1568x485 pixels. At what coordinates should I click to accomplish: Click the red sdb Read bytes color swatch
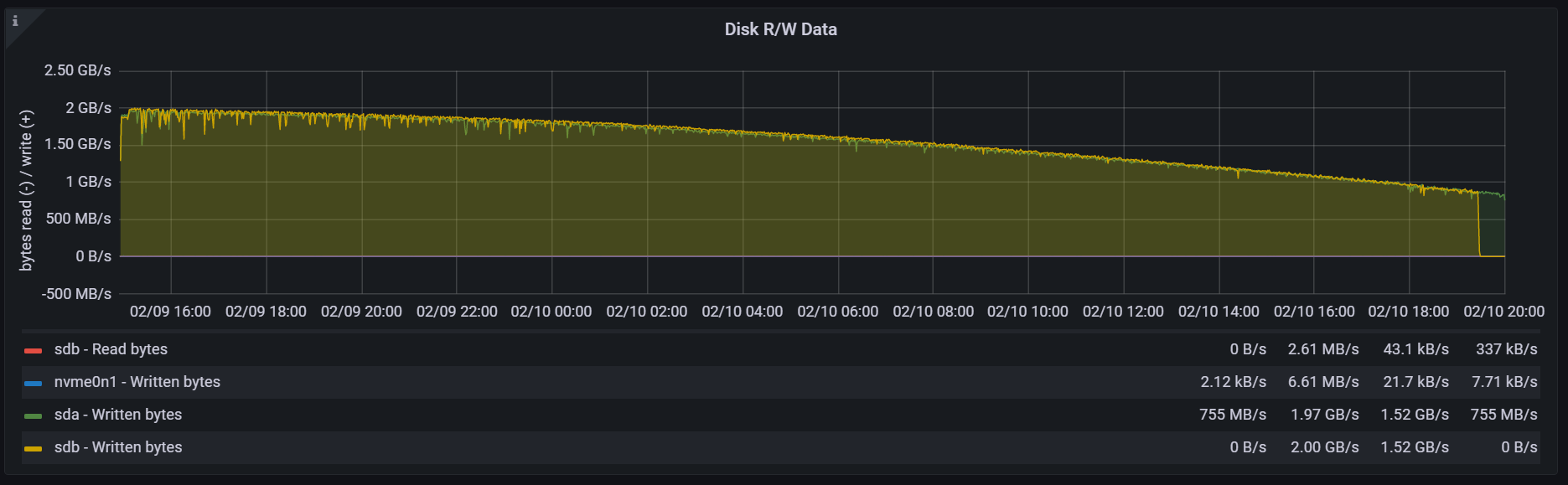(x=34, y=350)
